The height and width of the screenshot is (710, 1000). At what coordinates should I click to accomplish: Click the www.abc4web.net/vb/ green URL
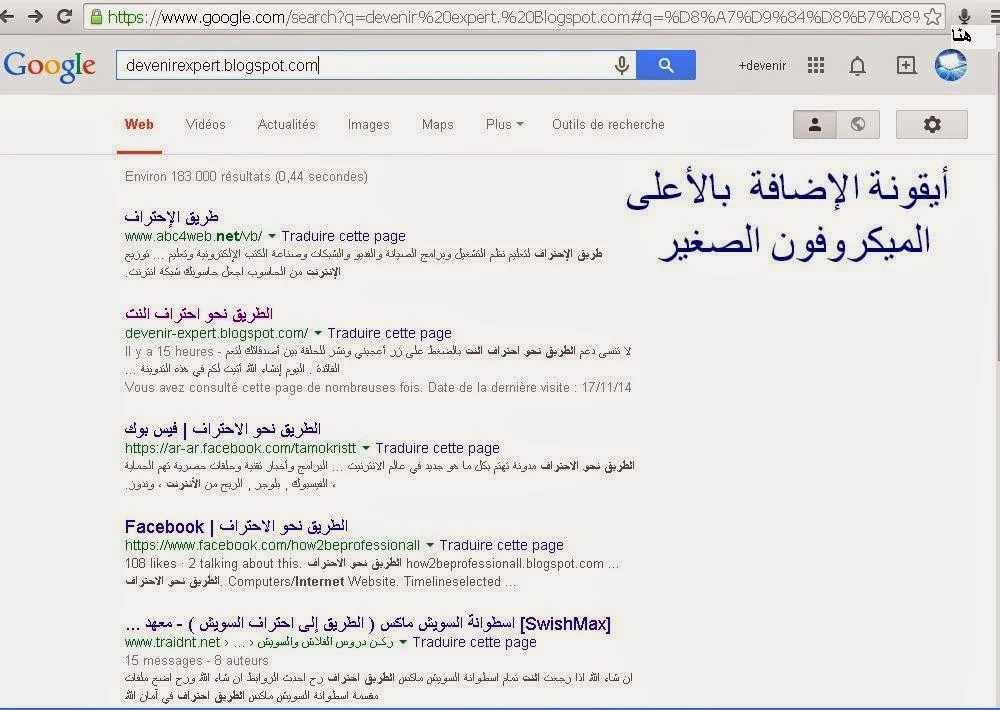193,236
